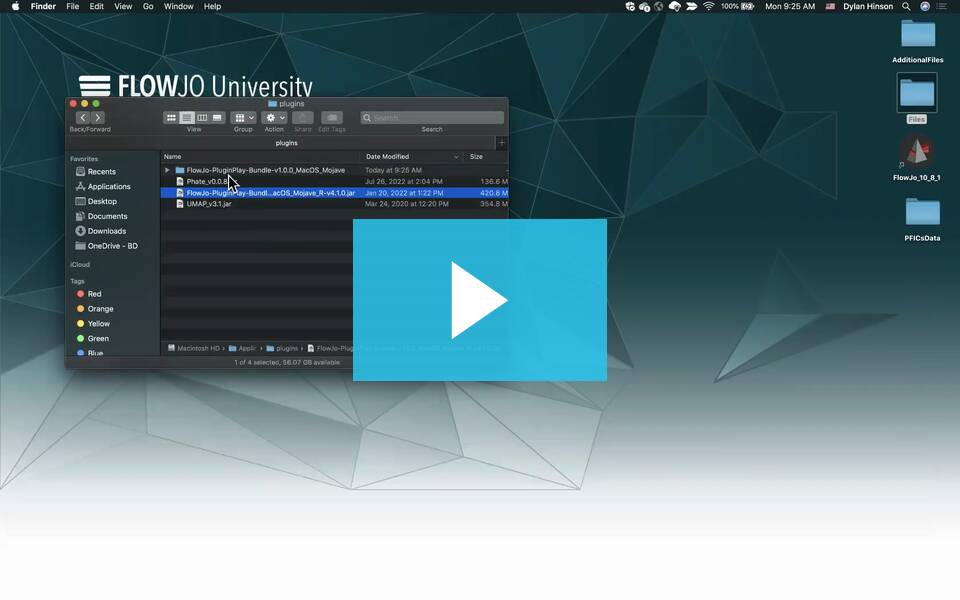Image resolution: width=960 pixels, height=600 pixels.
Task: Play the FlowJo University video
Action: [479, 300]
